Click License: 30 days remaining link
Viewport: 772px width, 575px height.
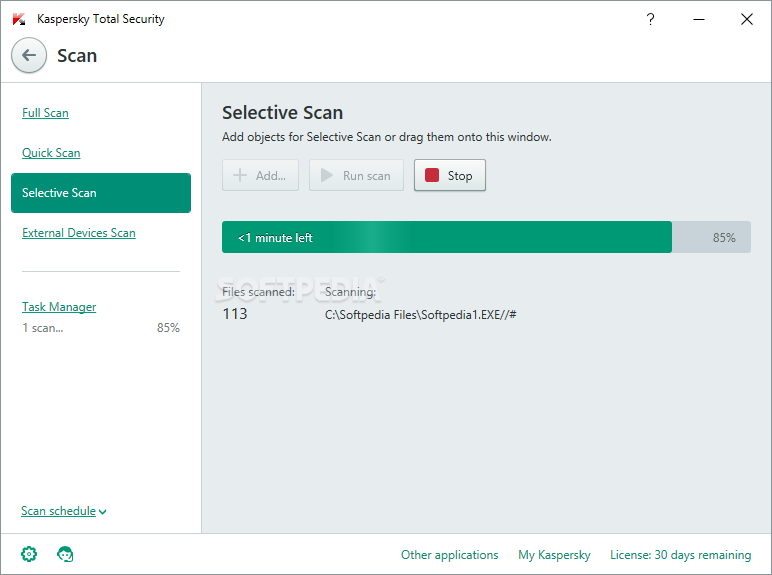[x=680, y=555]
